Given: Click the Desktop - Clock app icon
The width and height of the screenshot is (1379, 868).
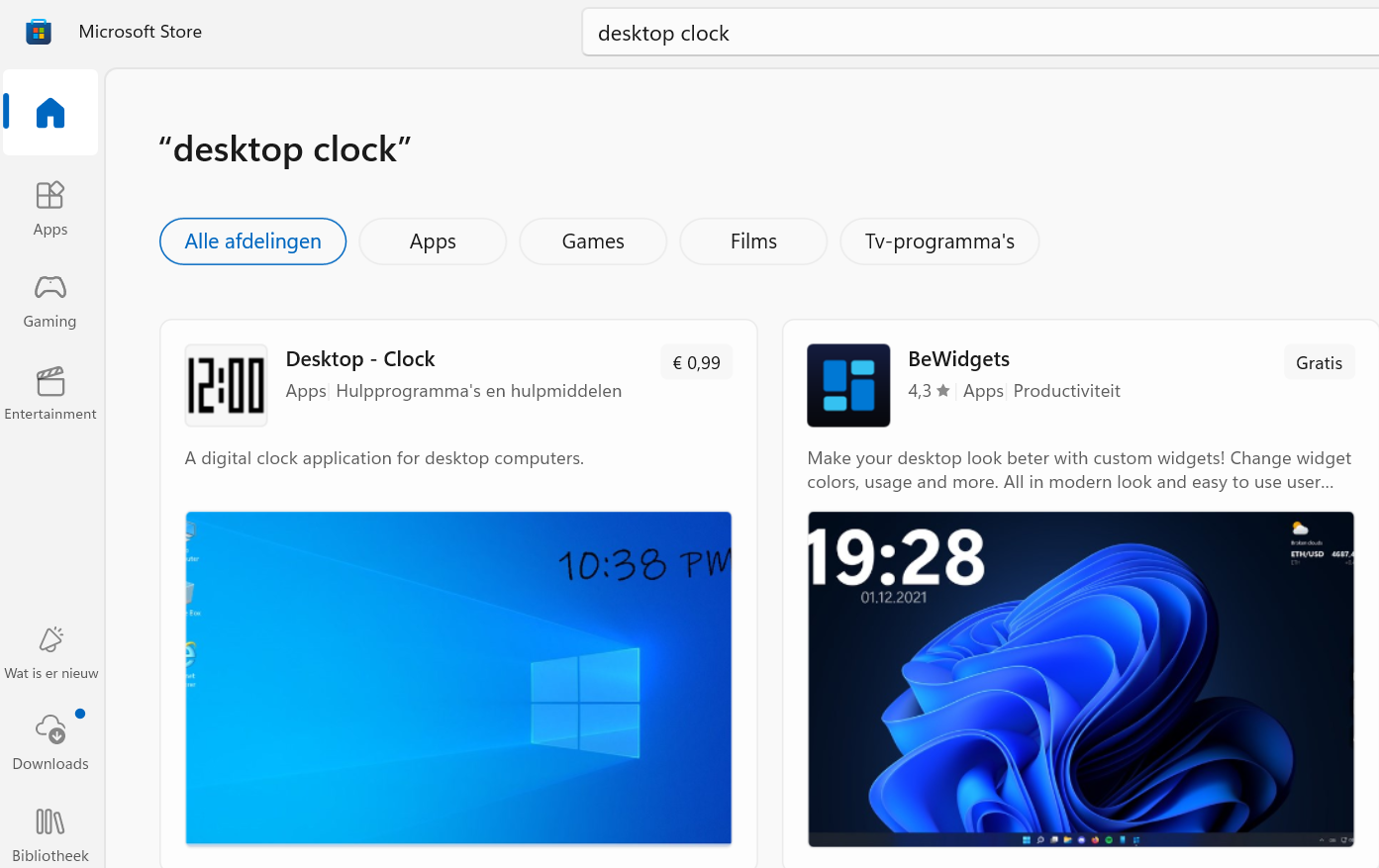Looking at the screenshot, I should coord(226,385).
